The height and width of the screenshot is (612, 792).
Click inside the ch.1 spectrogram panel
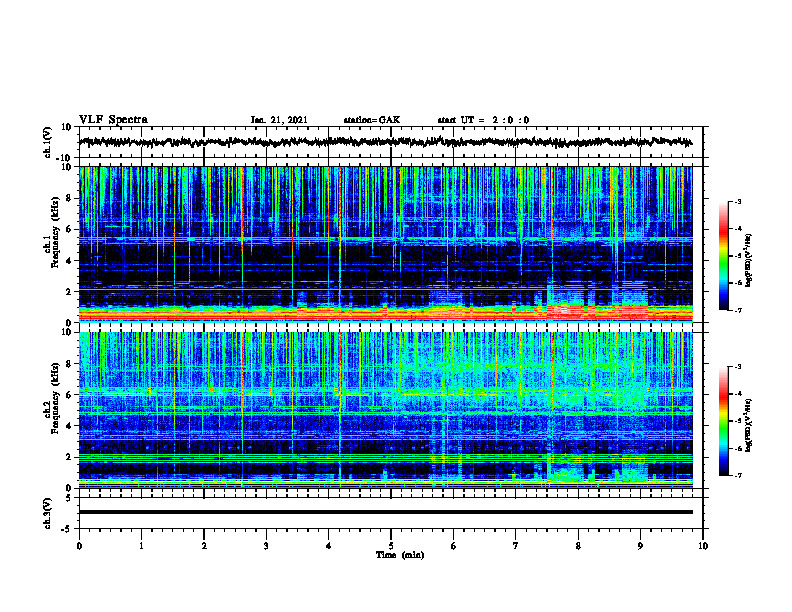click(385, 244)
